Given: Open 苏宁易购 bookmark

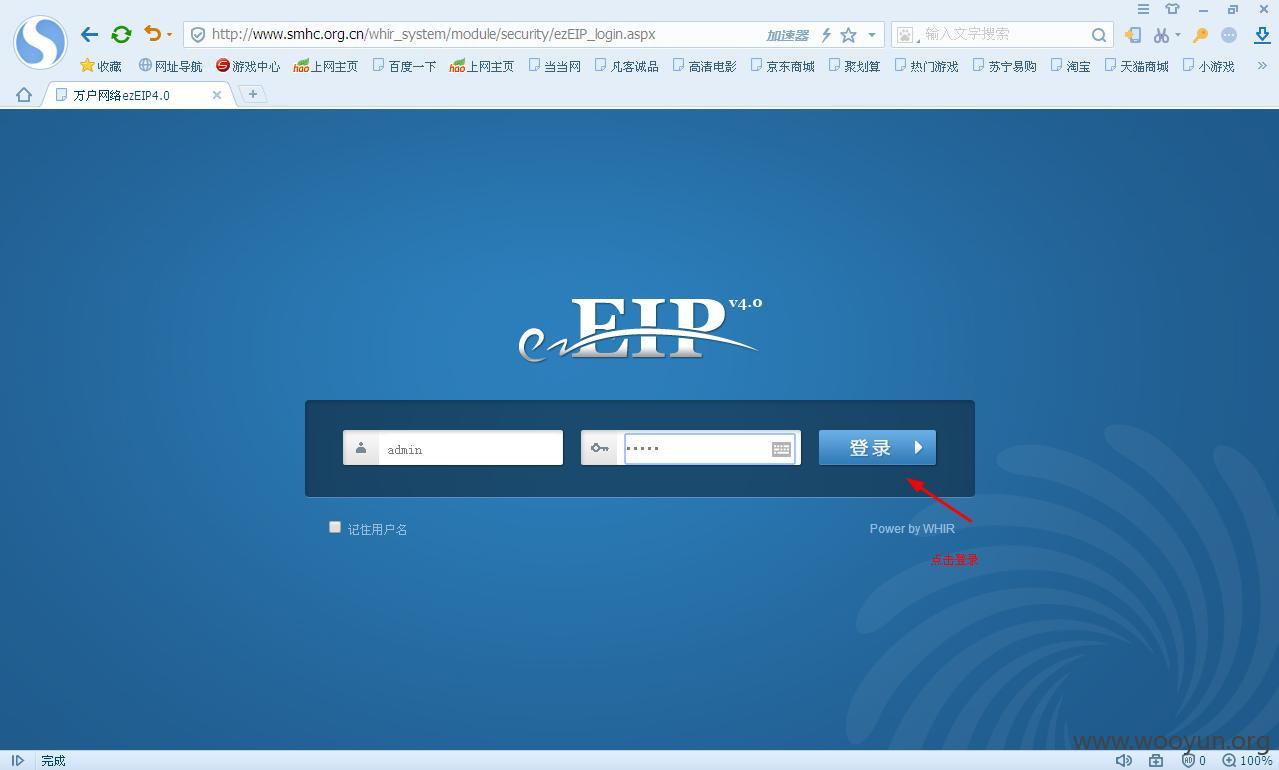Looking at the screenshot, I should click(1005, 66).
